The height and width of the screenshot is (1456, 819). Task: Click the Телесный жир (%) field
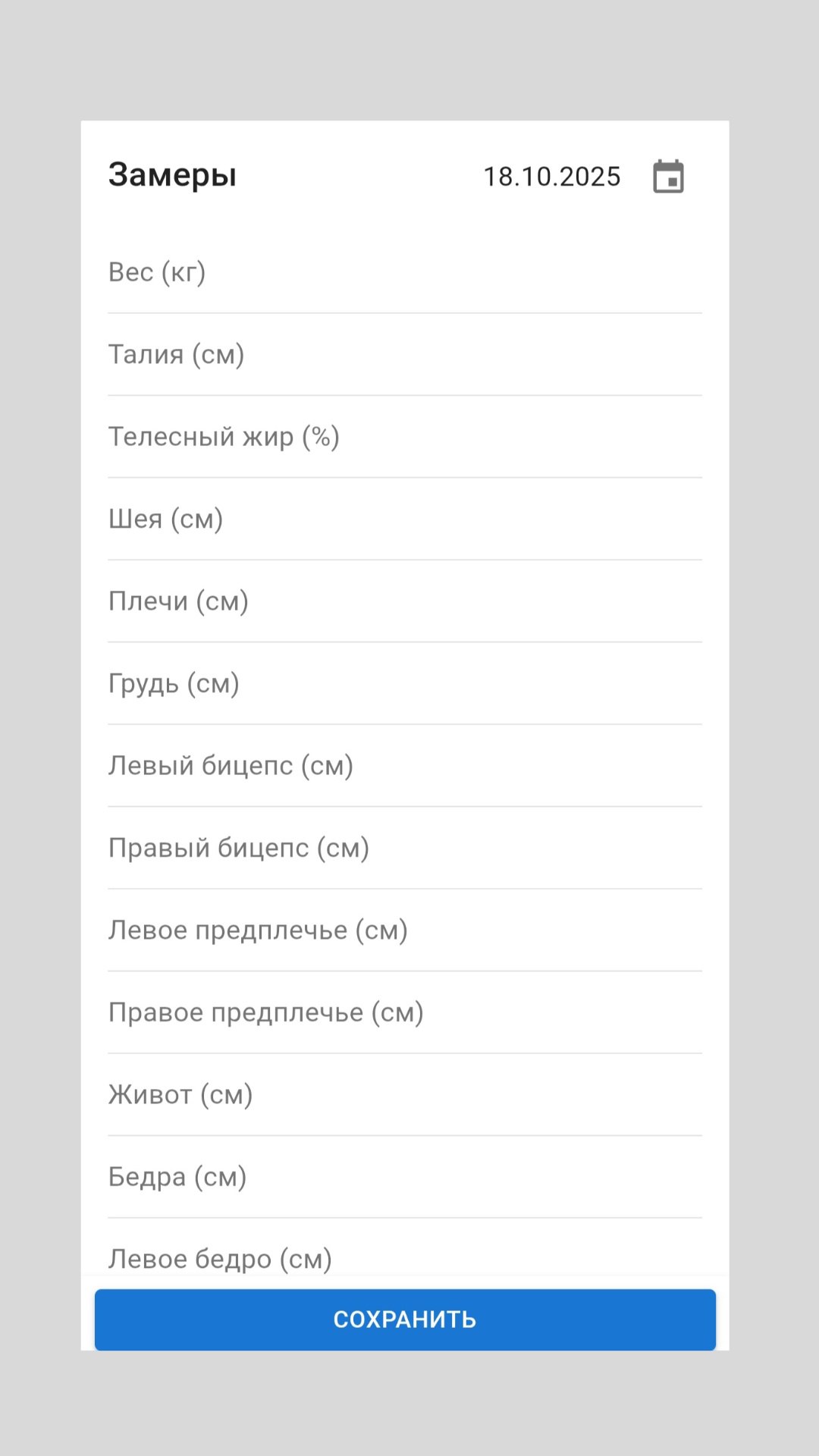pos(404,437)
